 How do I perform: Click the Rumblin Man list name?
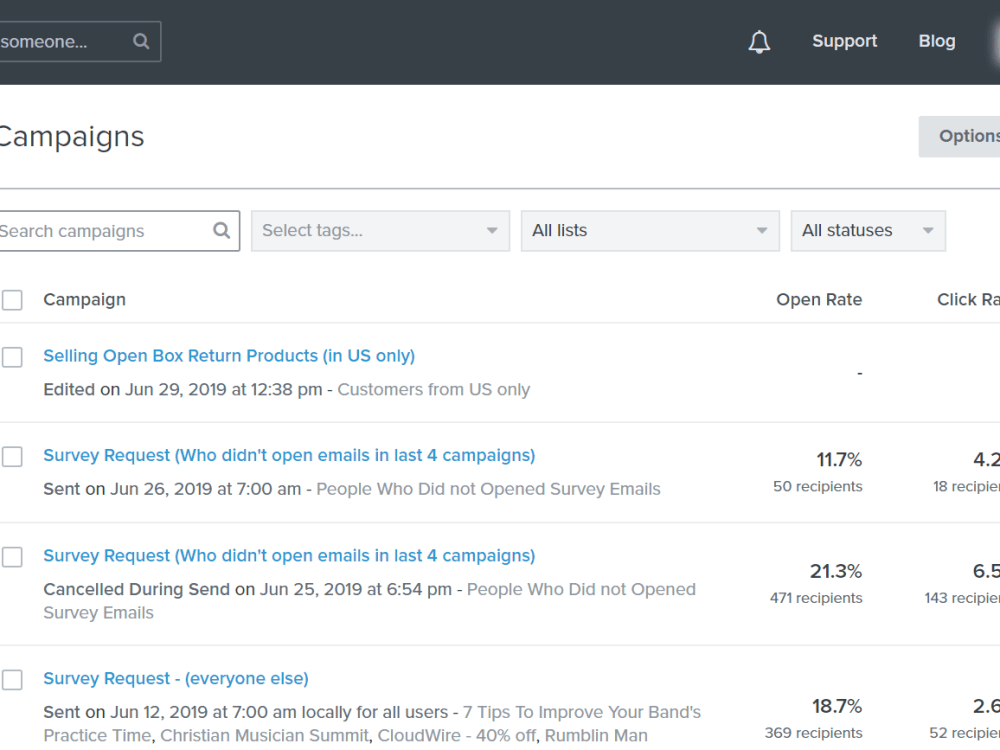point(596,735)
